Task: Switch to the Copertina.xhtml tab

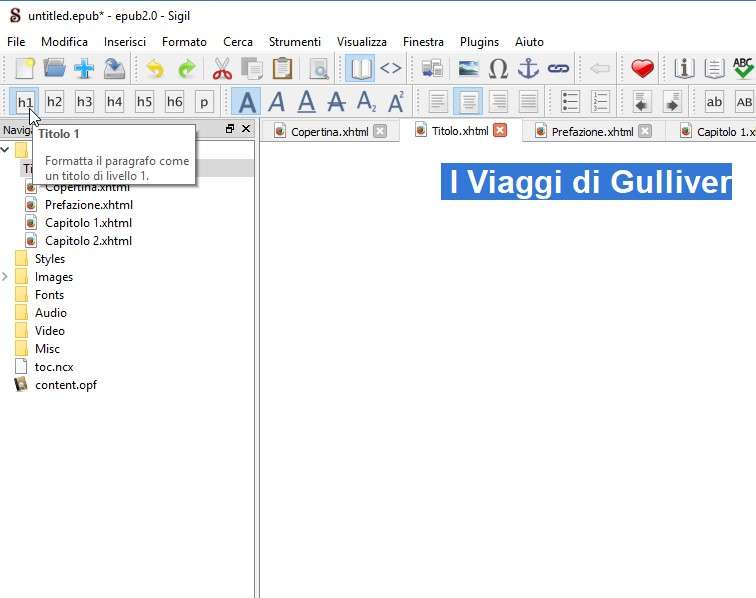Action: tap(329, 132)
